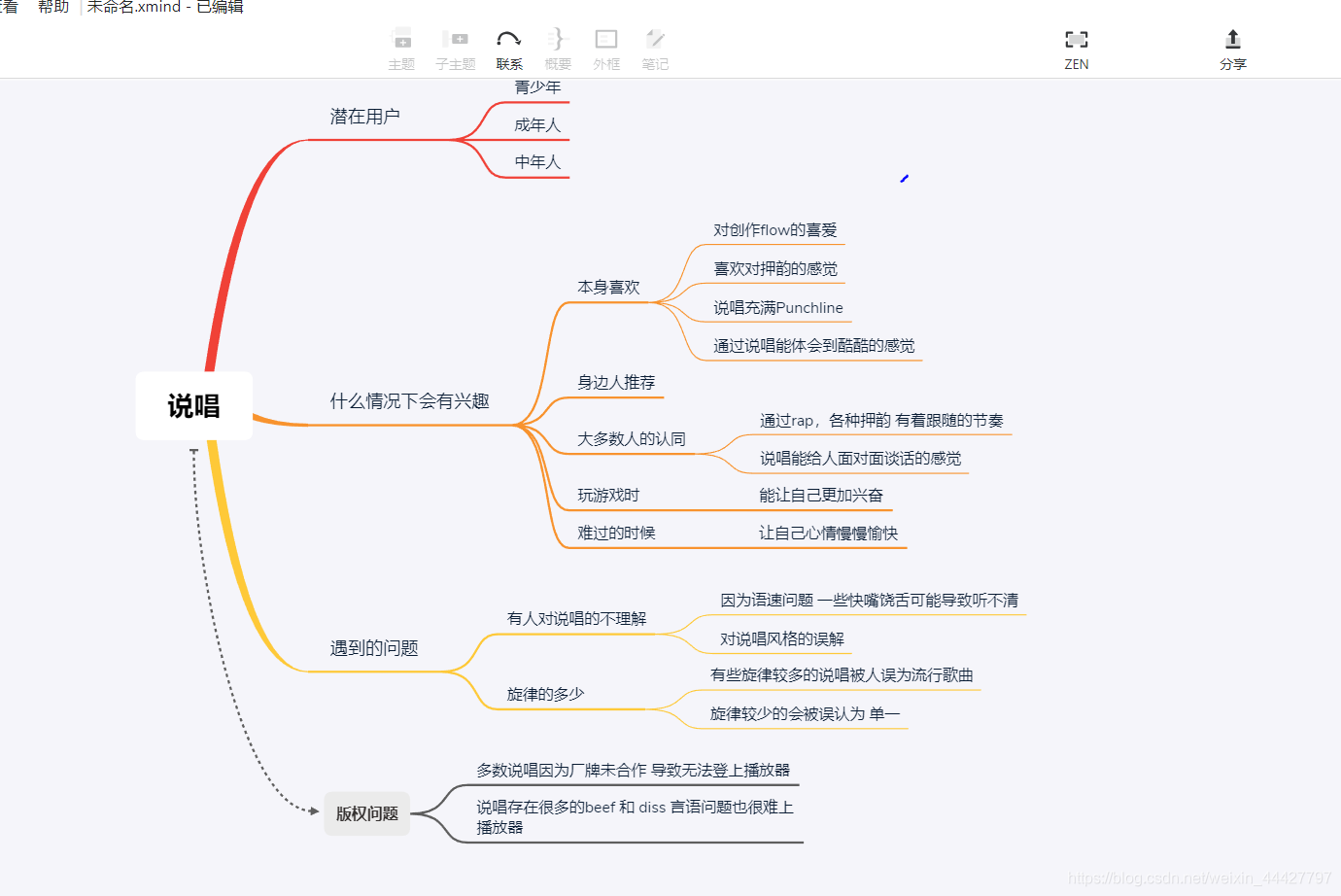Select the 有人对说唱的不理解 subtopic
The image size is (1341, 896).
[576, 619]
